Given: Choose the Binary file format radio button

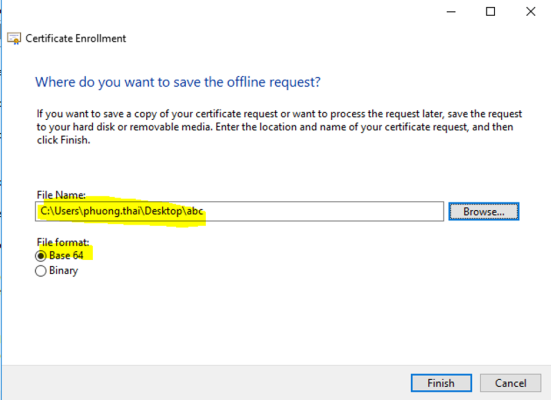Looking at the screenshot, I should [x=41, y=271].
